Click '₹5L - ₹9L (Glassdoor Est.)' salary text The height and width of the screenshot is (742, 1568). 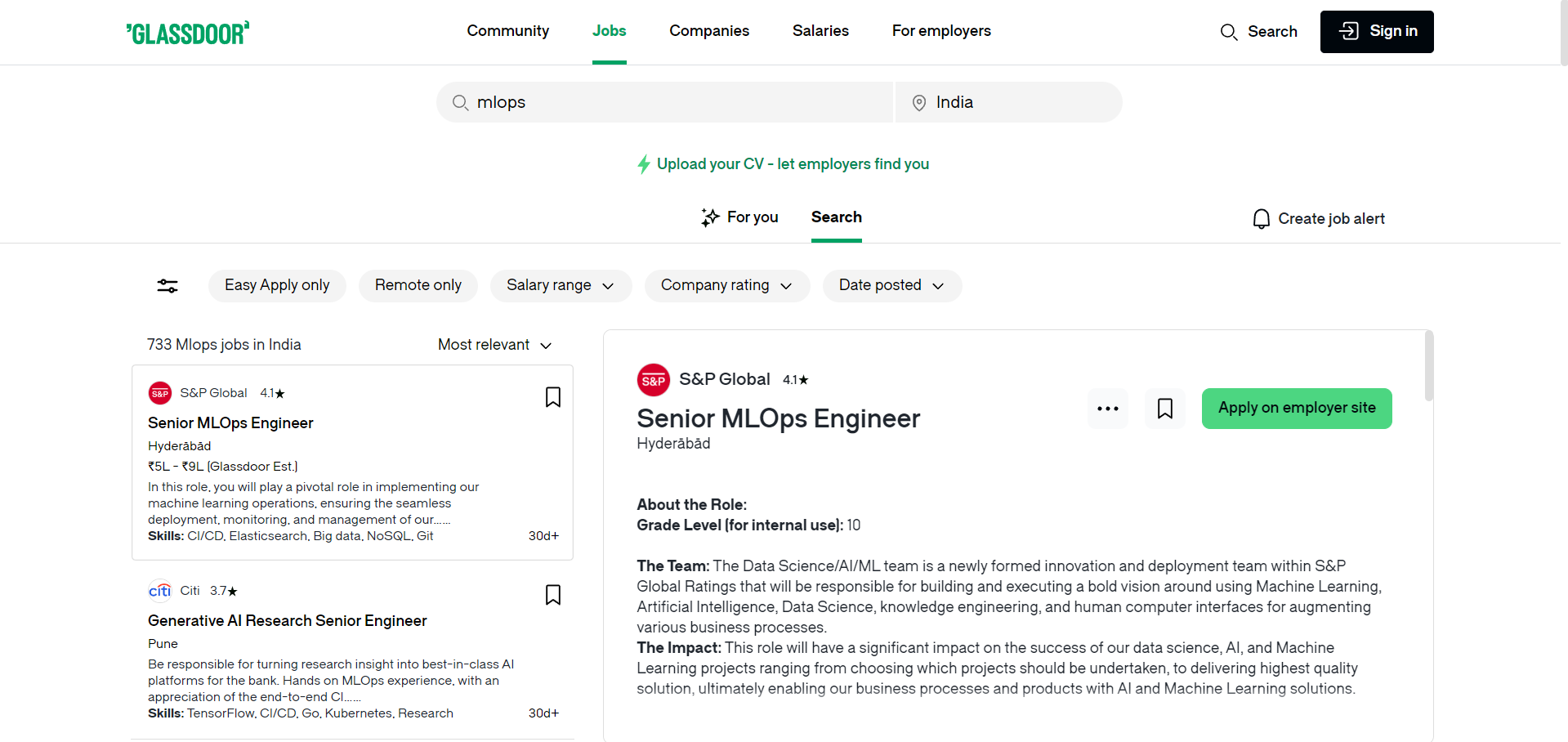click(222, 467)
